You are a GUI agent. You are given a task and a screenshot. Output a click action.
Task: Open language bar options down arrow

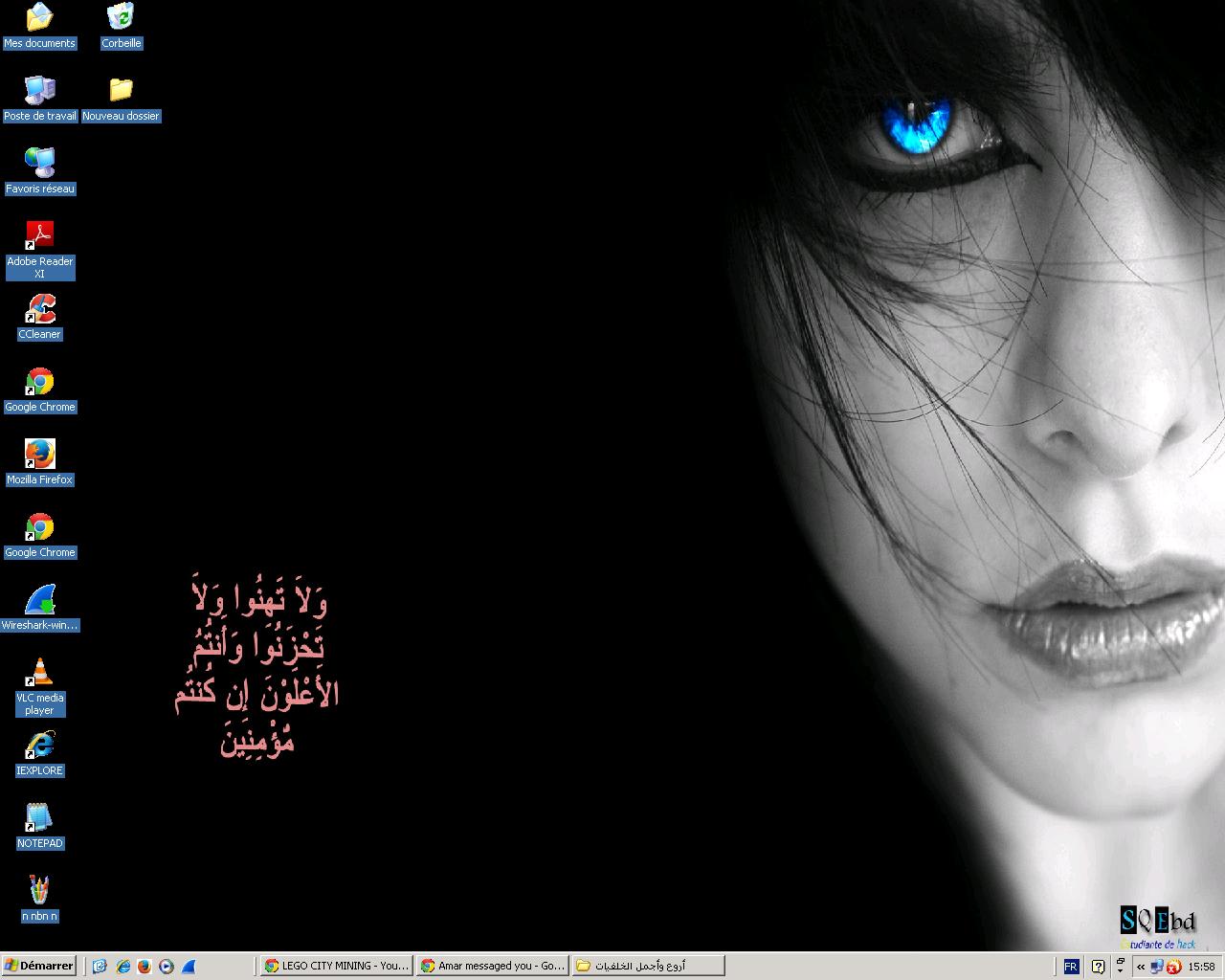pyautogui.click(x=1120, y=970)
